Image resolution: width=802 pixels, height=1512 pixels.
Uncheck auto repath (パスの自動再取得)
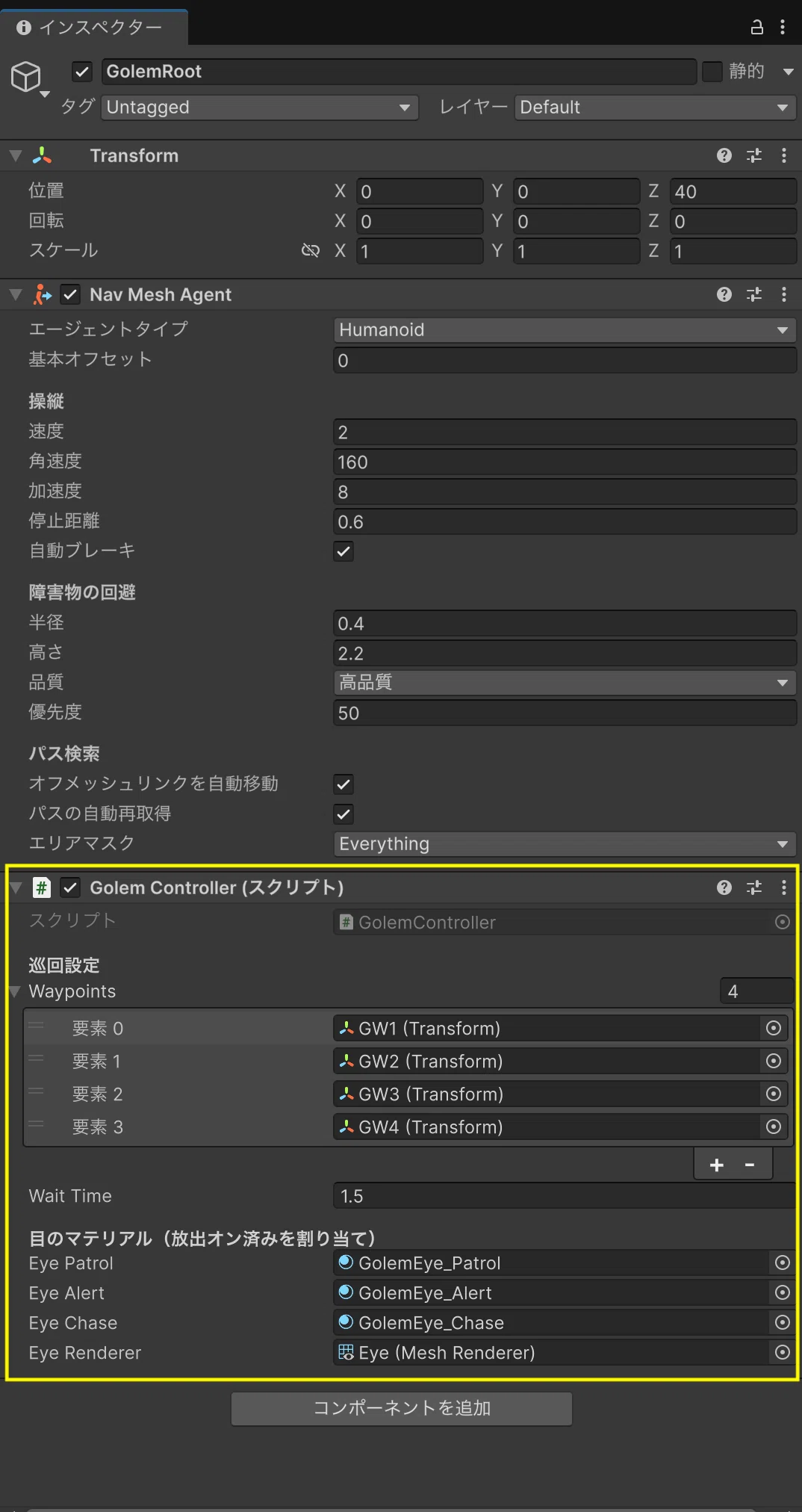(x=344, y=814)
